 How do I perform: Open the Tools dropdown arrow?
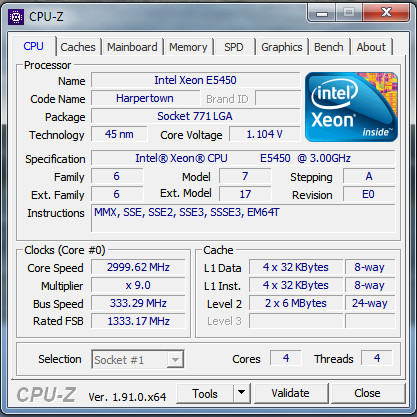coord(242,393)
